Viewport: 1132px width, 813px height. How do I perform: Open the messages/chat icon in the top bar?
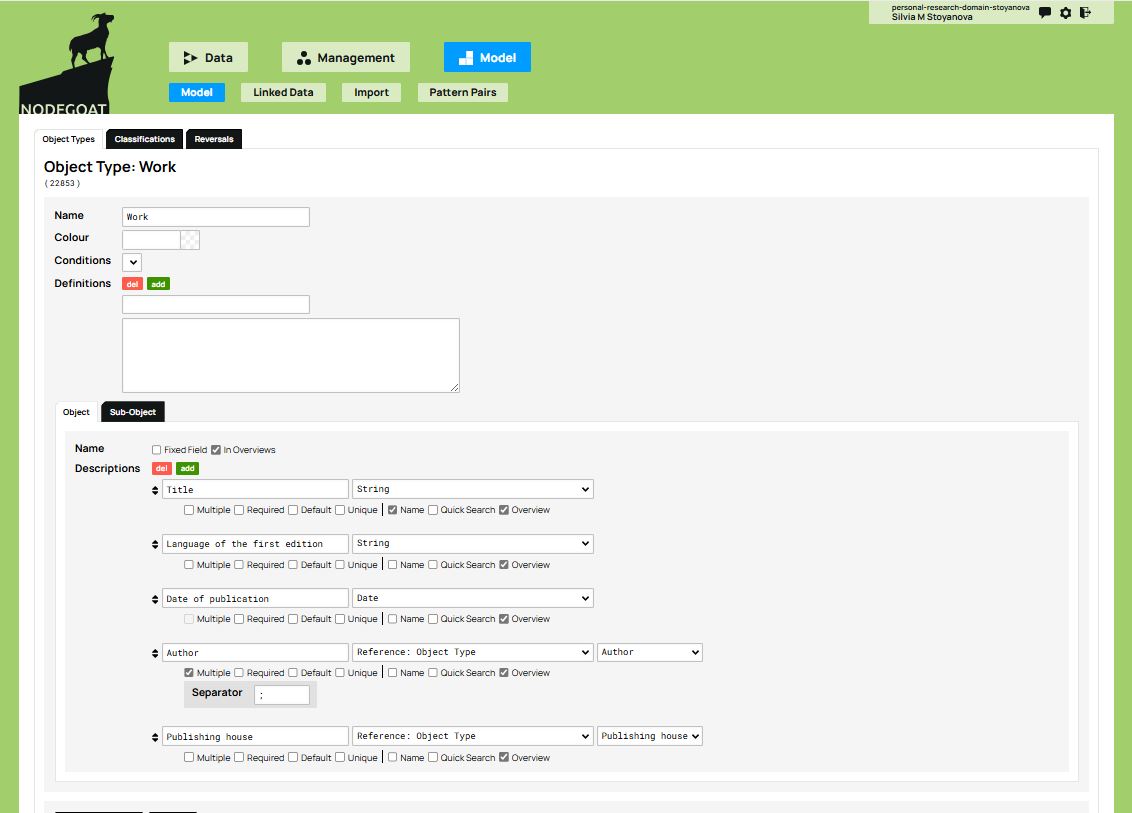(1044, 12)
